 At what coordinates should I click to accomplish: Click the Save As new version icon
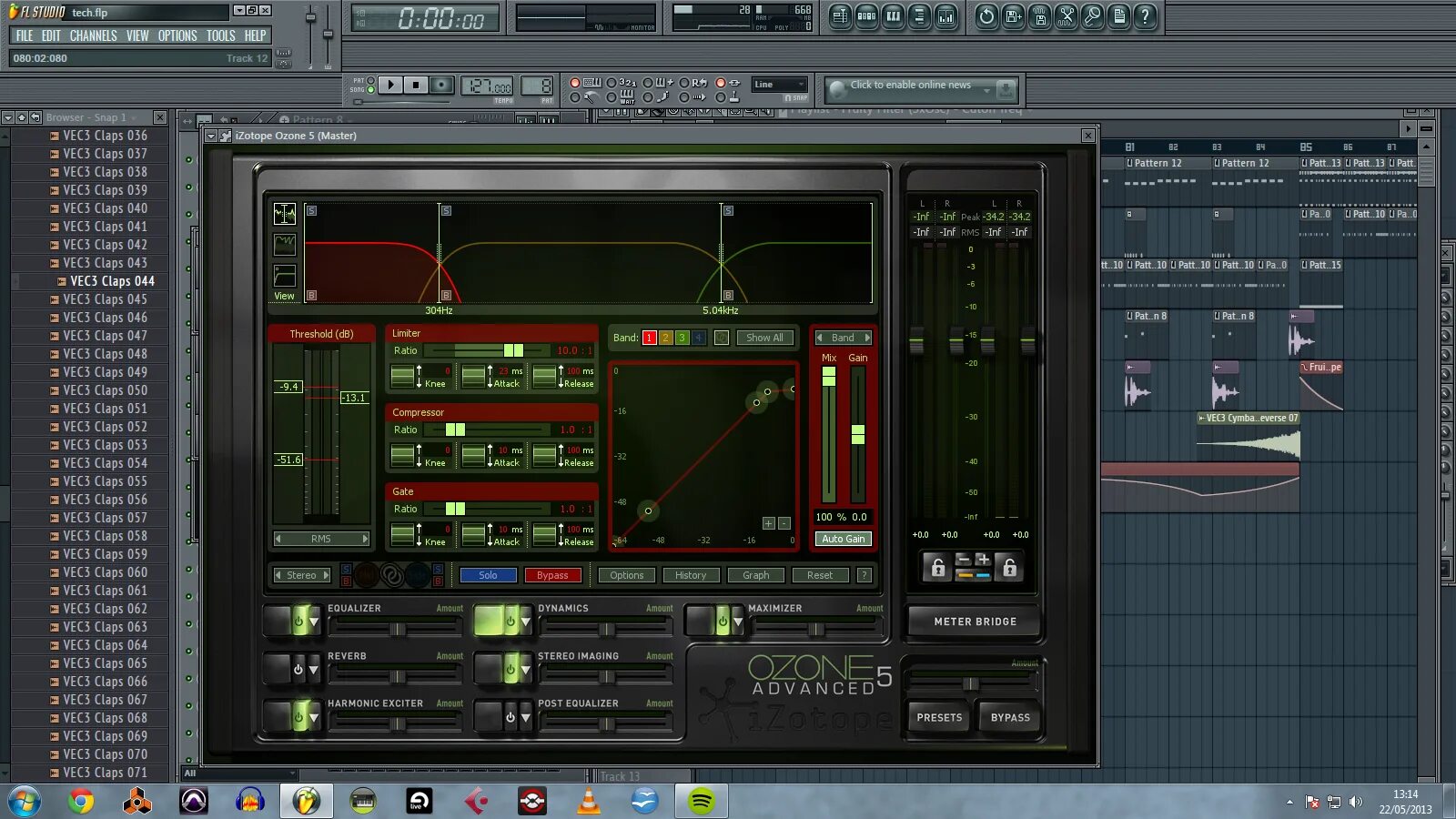pyautogui.click(x=1013, y=16)
